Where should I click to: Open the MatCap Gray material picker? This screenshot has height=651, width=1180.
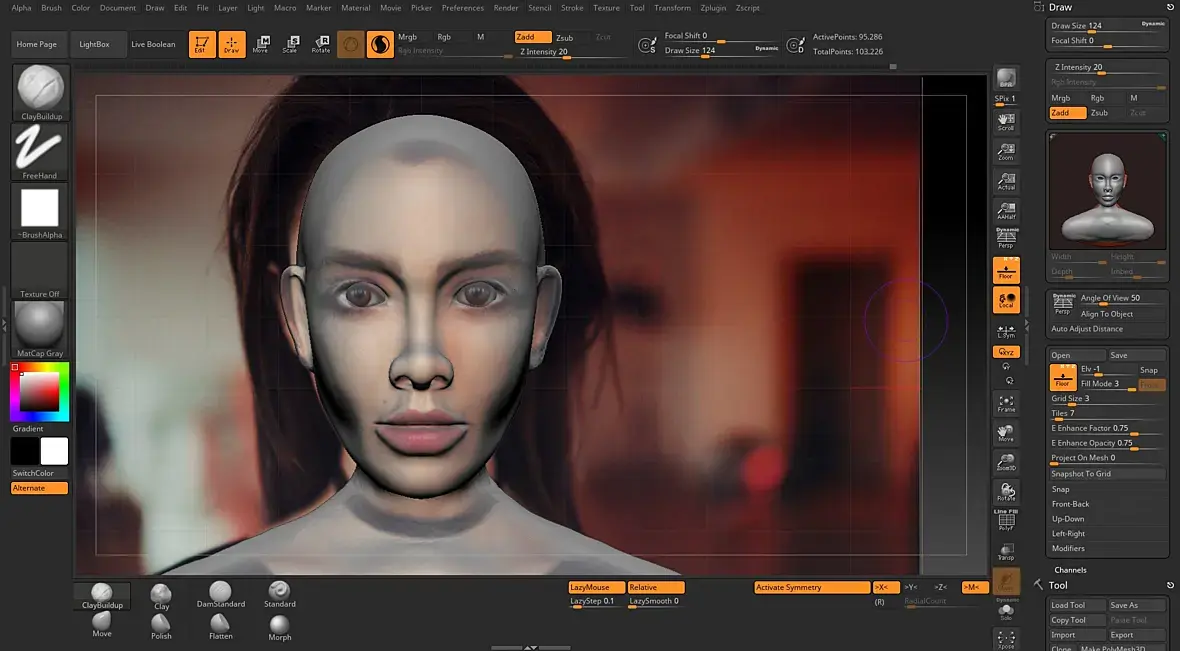click(x=40, y=327)
